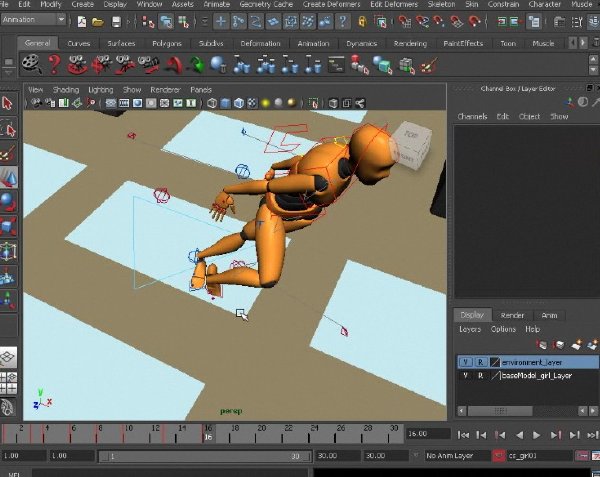Click the red curved arrow shelf icon
The width and height of the screenshot is (600, 477).
pos(174,64)
